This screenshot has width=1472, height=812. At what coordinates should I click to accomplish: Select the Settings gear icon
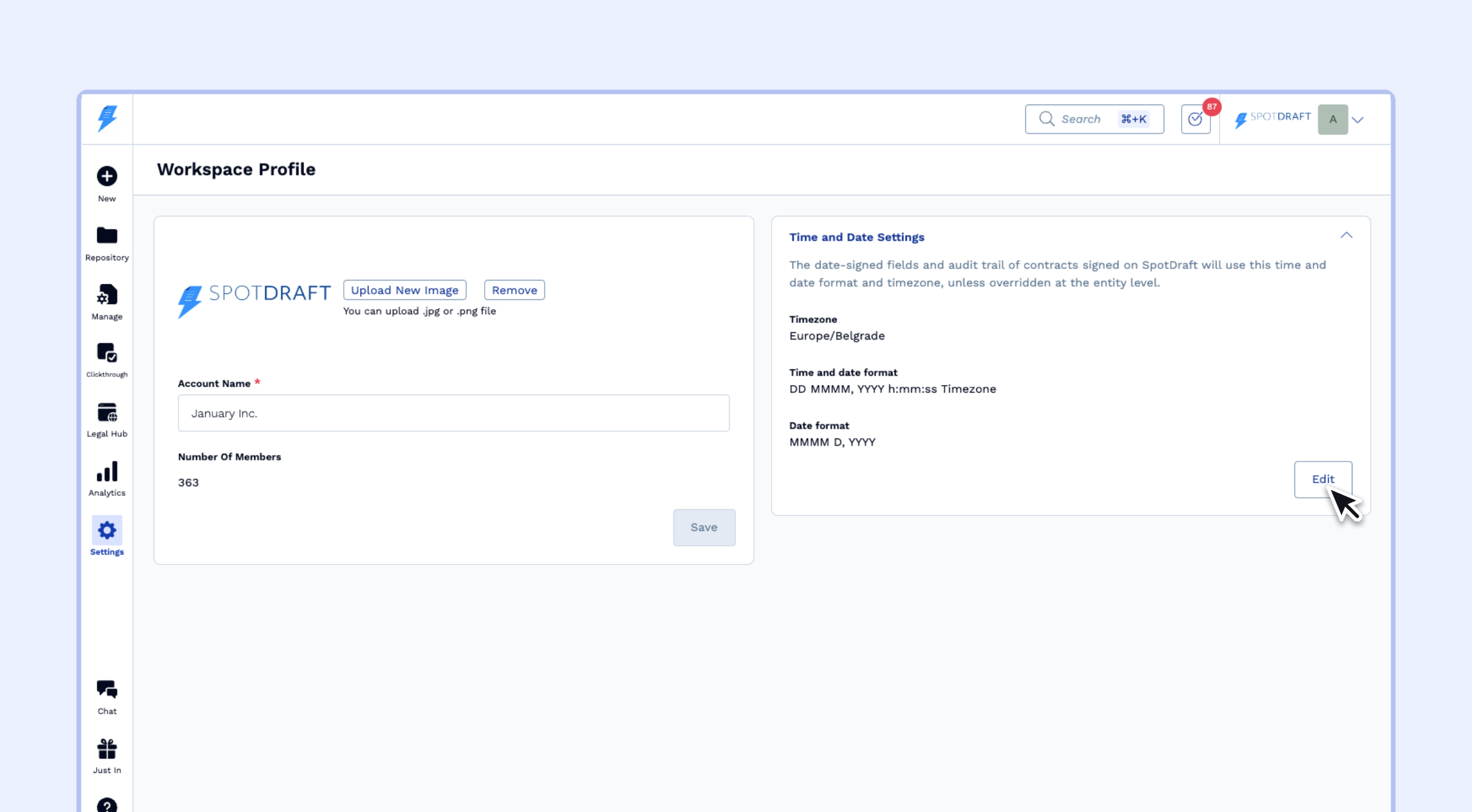pyautogui.click(x=107, y=530)
